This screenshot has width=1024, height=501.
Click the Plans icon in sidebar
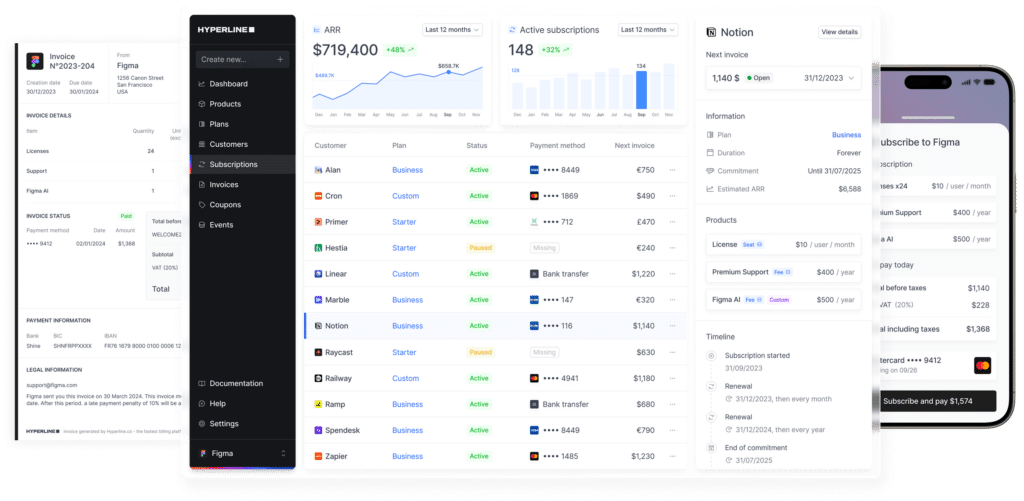pyautogui.click(x=202, y=124)
